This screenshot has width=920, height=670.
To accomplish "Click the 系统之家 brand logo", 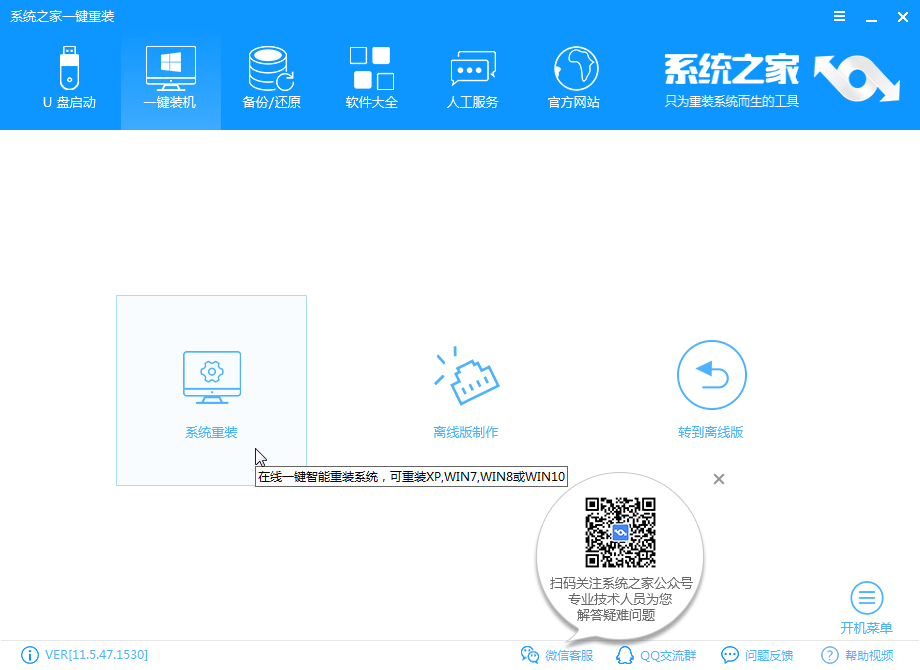I will [x=782, y=79].
